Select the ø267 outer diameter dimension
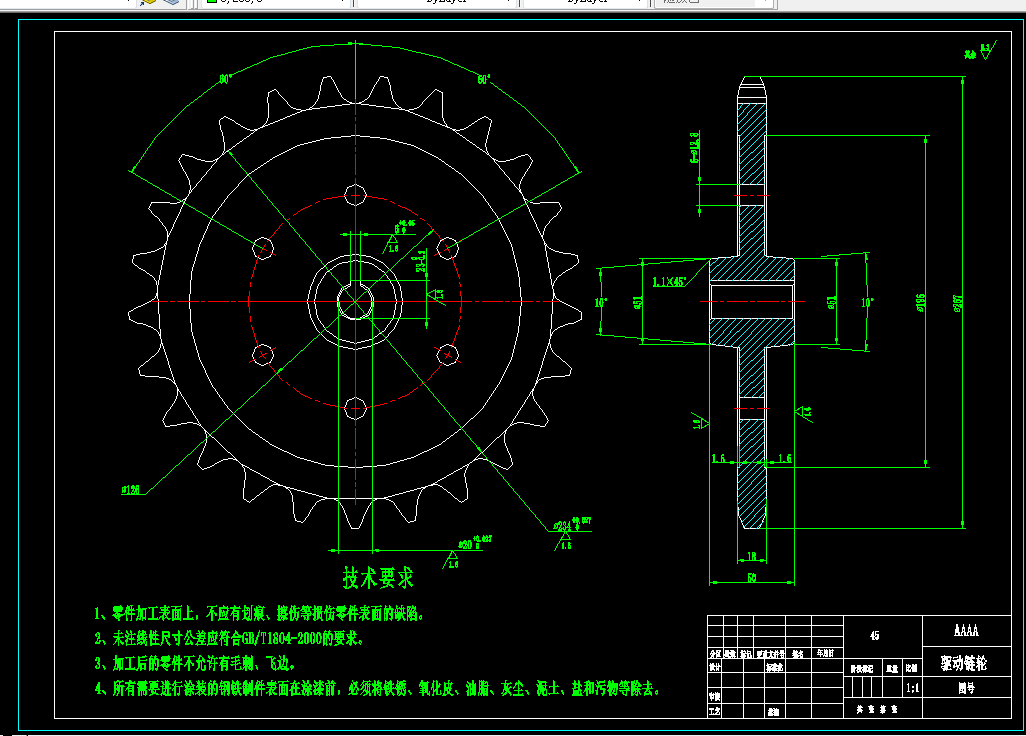The height and width of the screenshot is (736, 1026). tap(958, 303)
